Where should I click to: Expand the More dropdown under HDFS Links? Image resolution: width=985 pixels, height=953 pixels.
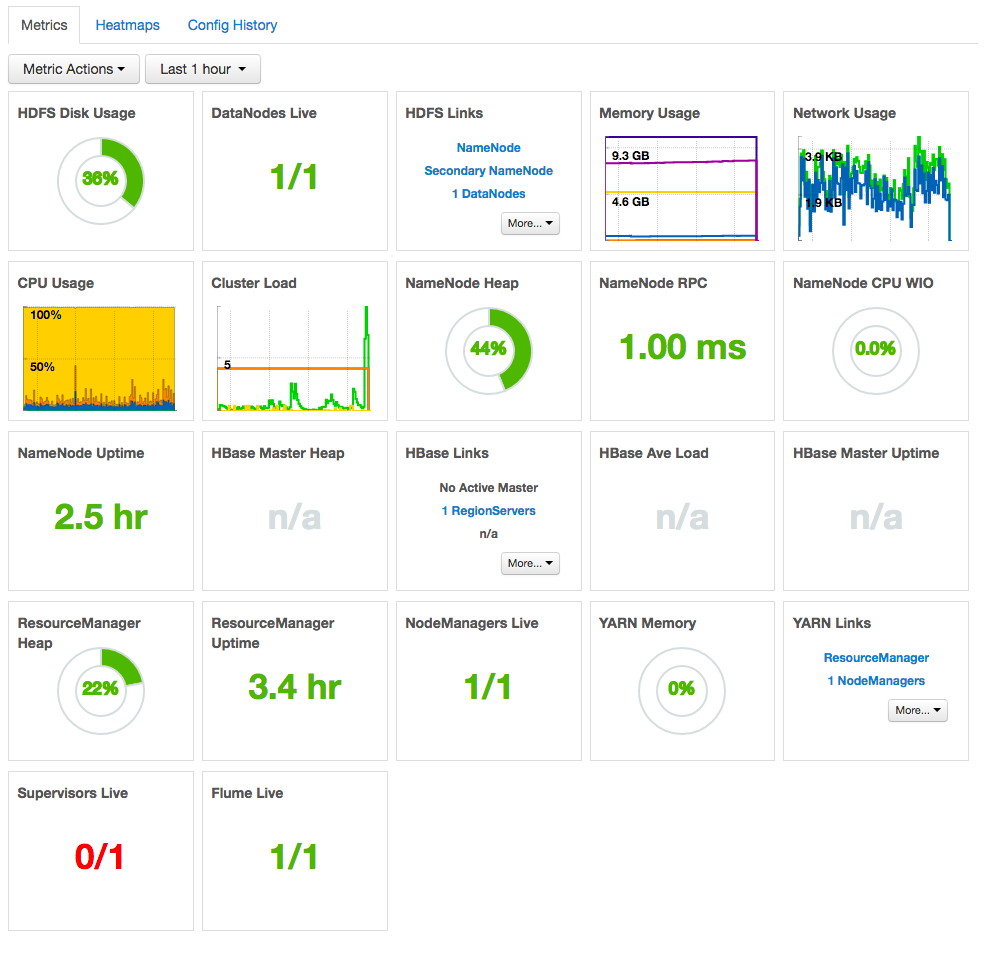tap(530, 223)
